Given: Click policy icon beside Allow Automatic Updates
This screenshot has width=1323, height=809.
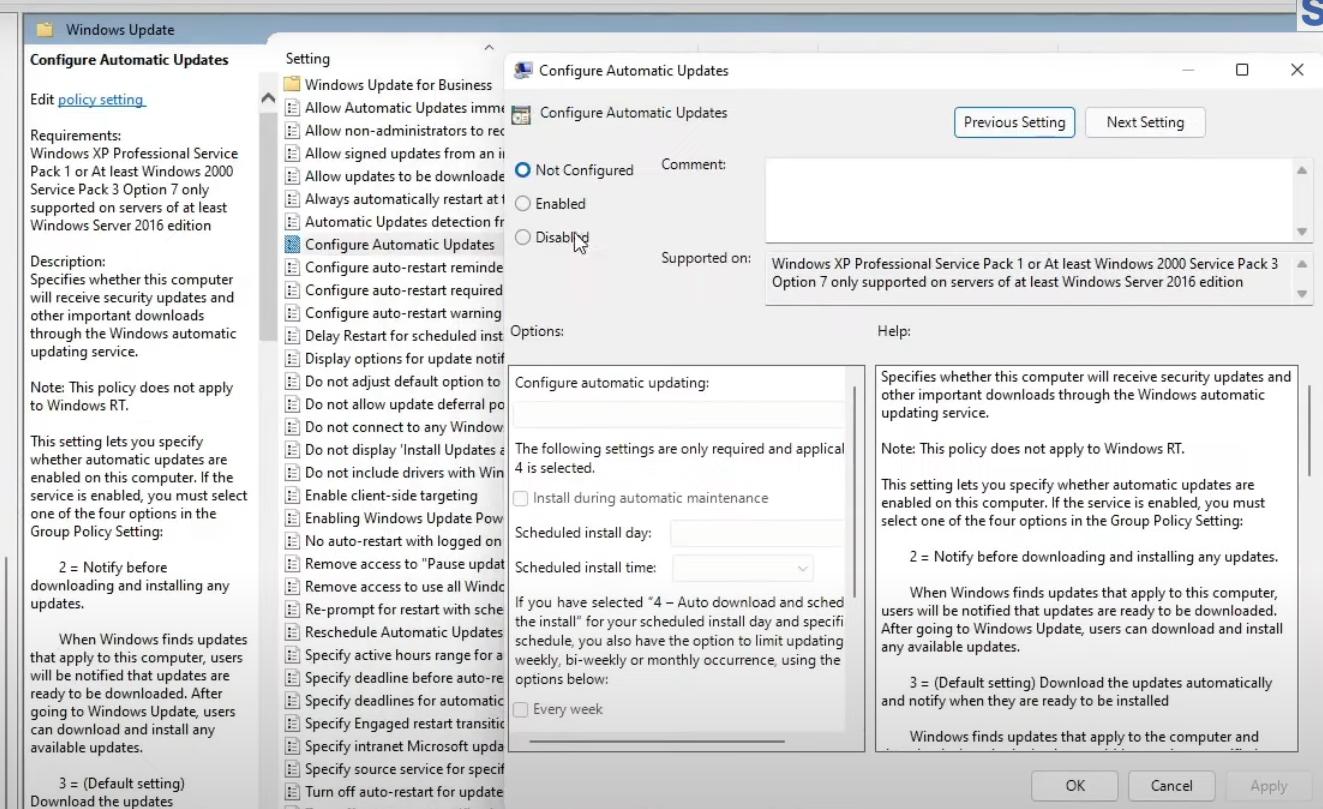Looking at the screenshot, I should [x=292, y=107].
